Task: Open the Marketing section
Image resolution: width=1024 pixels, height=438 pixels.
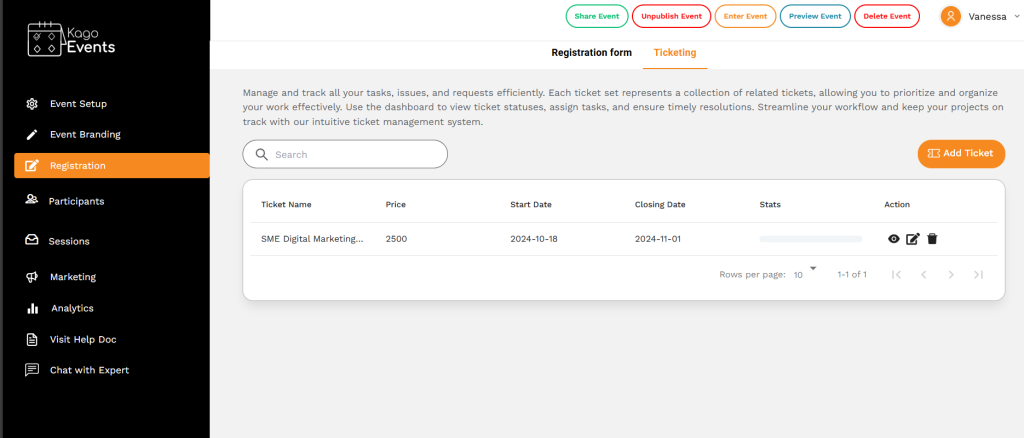Action: tap(72, 276)
